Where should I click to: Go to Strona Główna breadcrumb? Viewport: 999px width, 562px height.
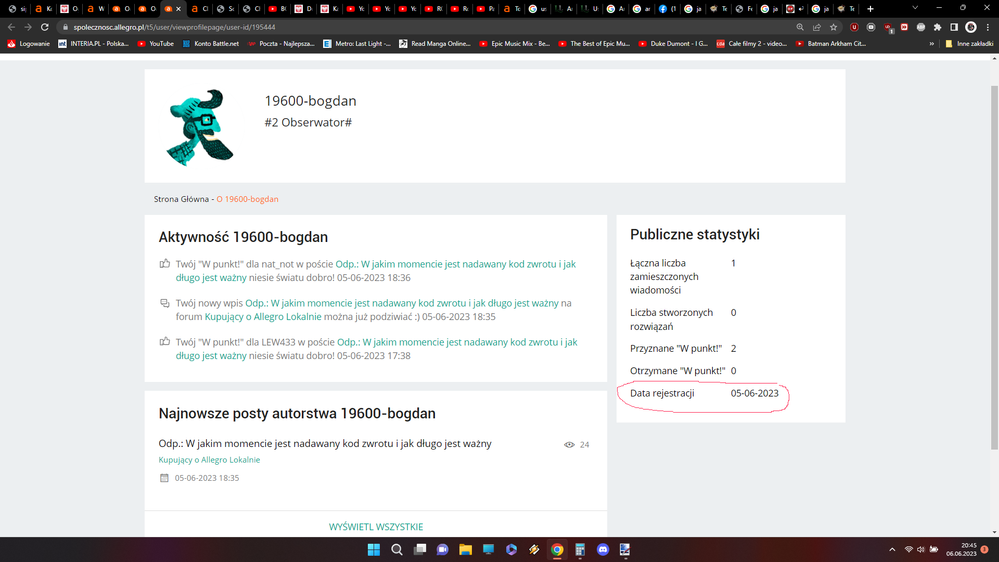(181, 199)
